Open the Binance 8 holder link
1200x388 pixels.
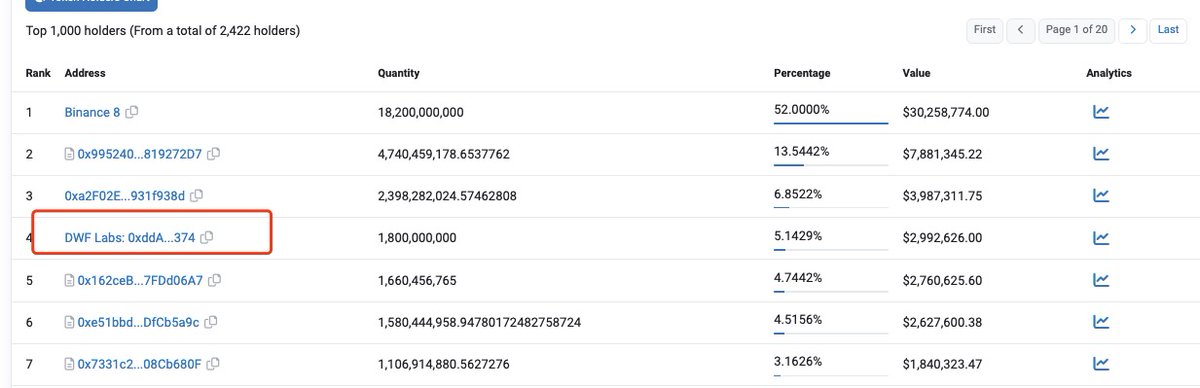(x=92, y=112)
